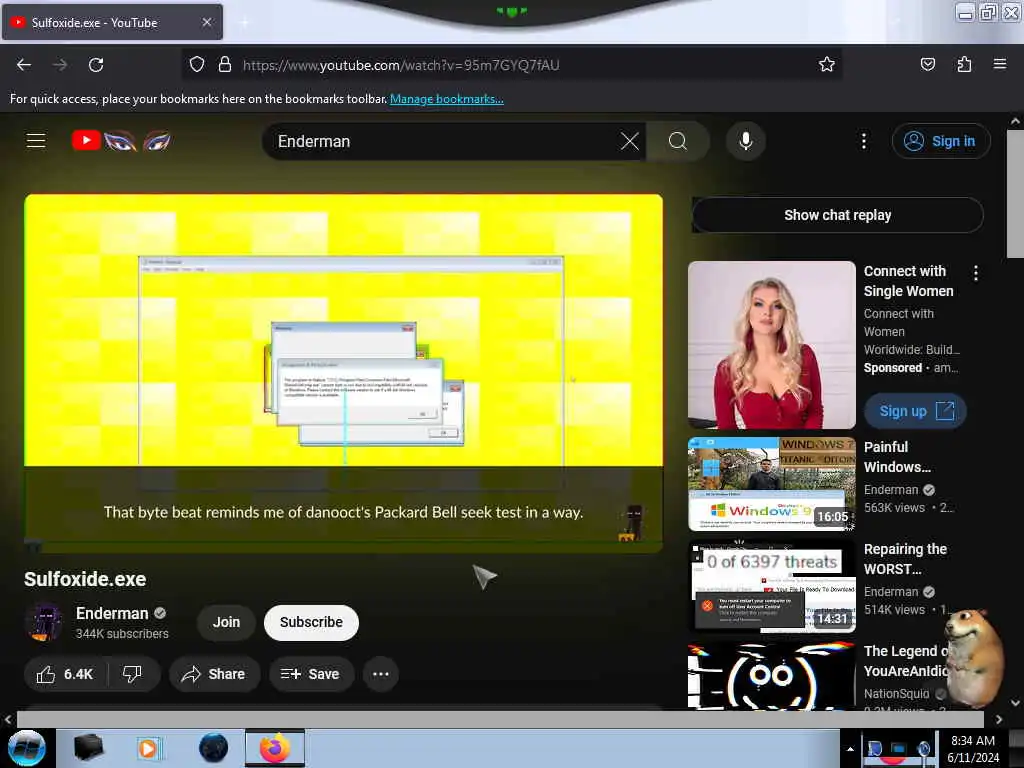This screenshot has width=1024, height=768.
Task: Join the Enderman channel
Action: [226, 622]
